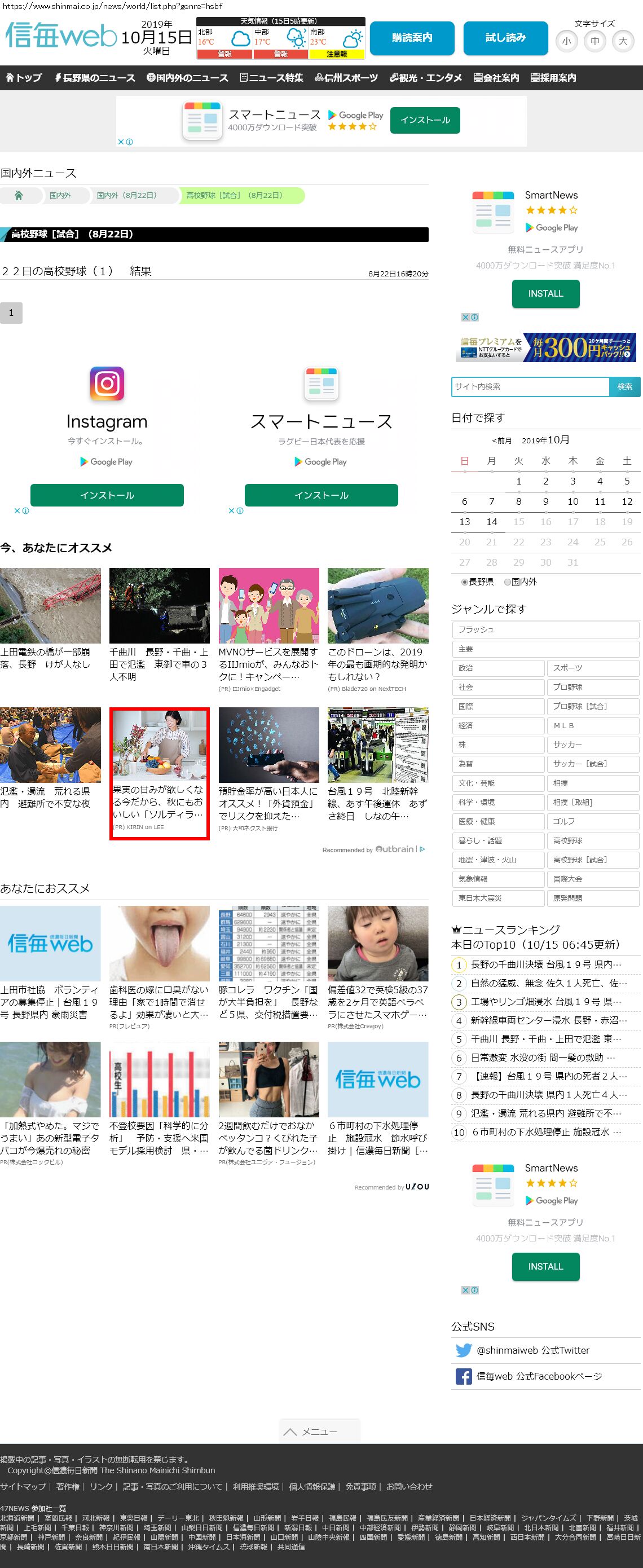Close the Instagram ad with X icon
This screenshot has width=643, height=1568.
[x=17, y=510]
